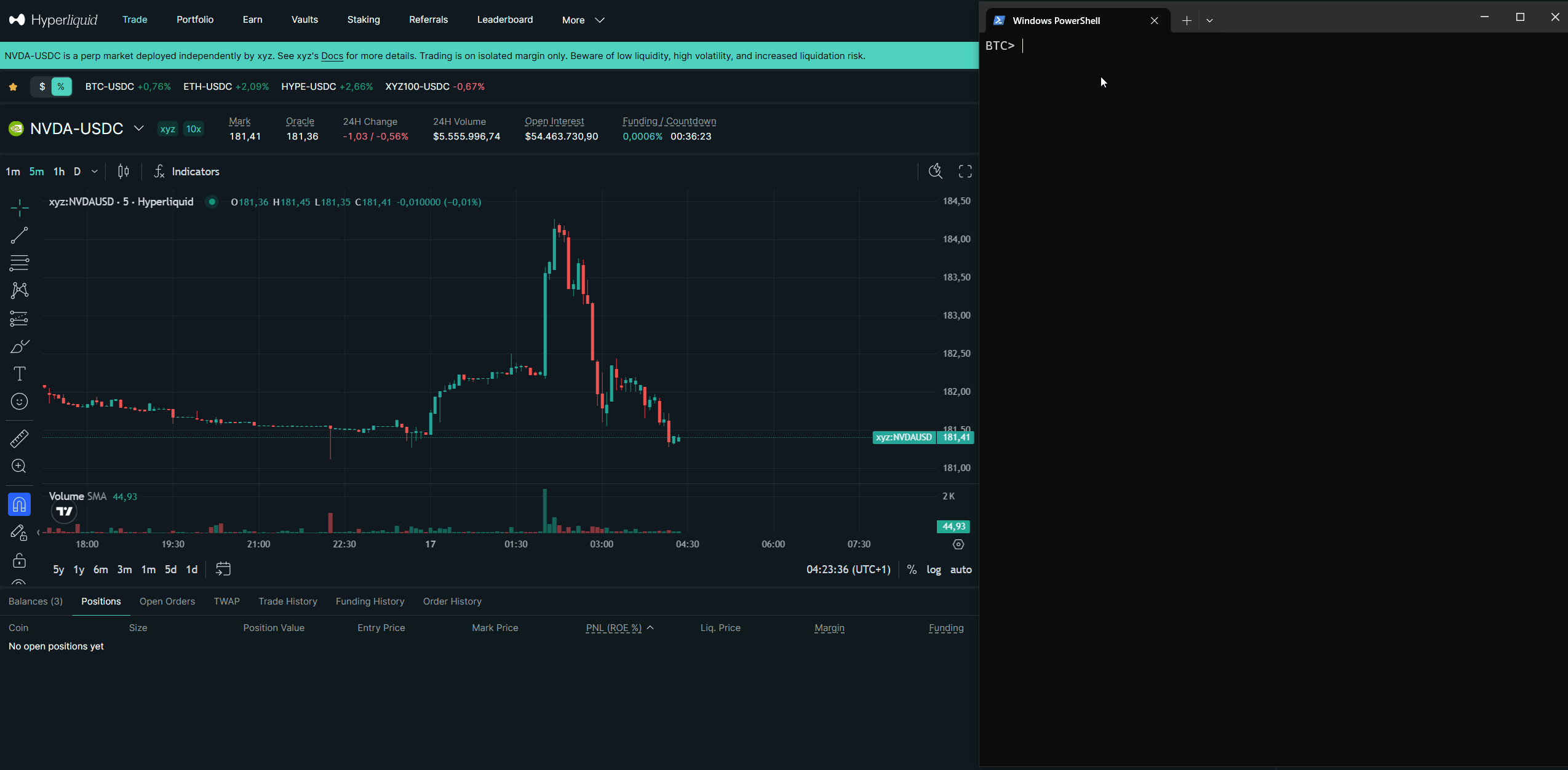Open the Indicators button
The height and width of the screenshot is (770, 1568).
(x=186, y=172)
